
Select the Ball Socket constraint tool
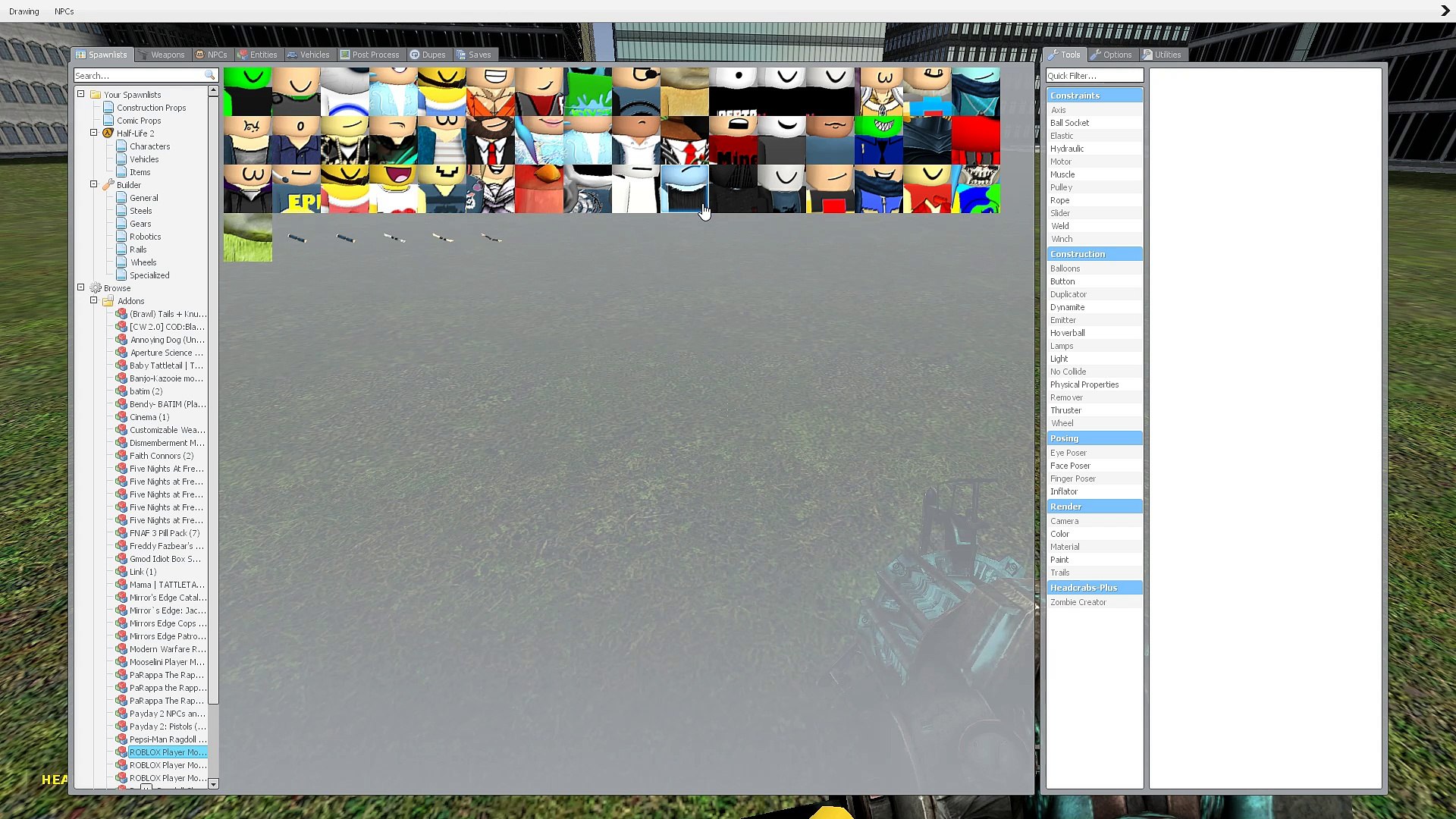1069,123
